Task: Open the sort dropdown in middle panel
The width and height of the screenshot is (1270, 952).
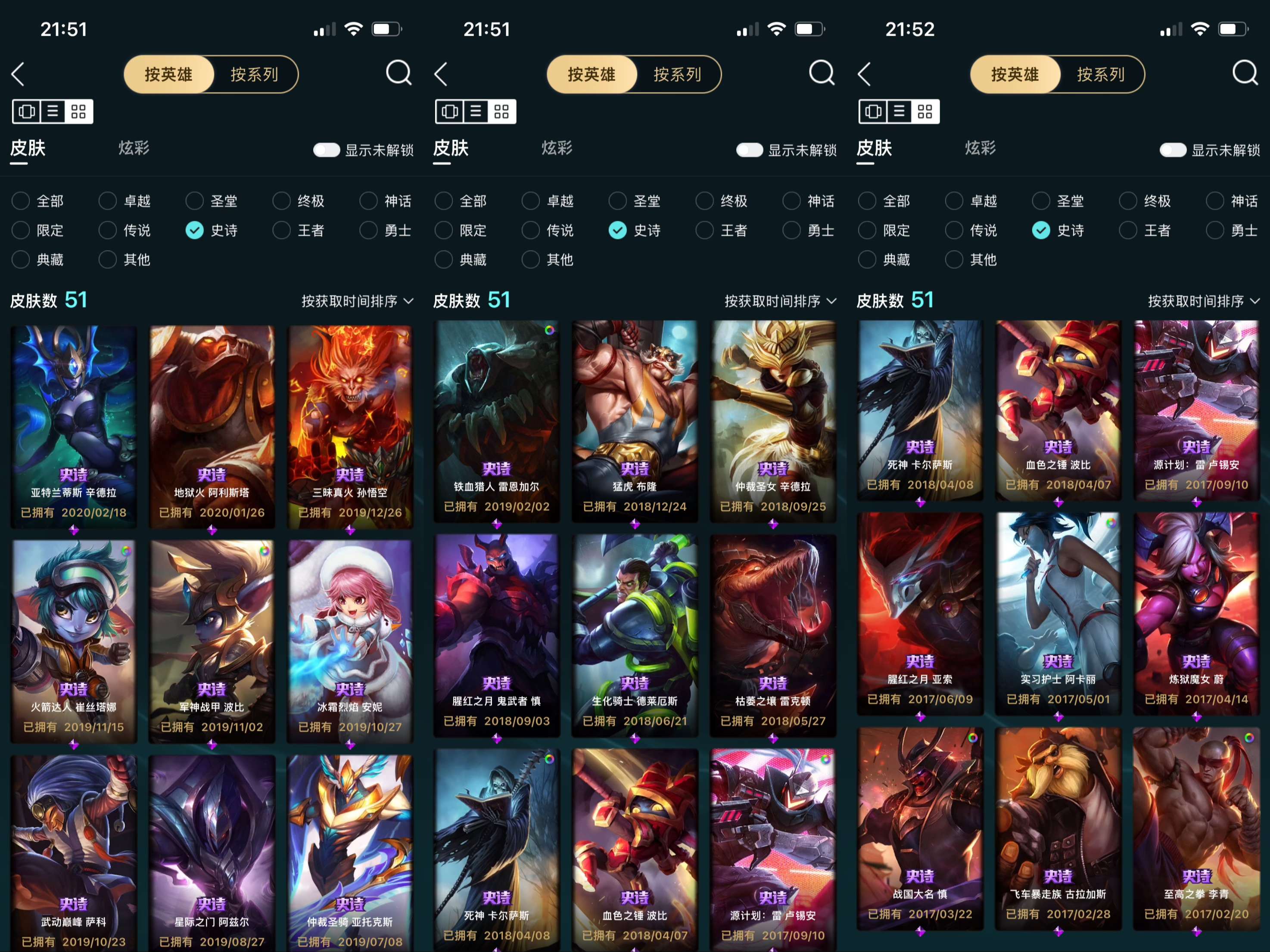Action: point(780,301)
